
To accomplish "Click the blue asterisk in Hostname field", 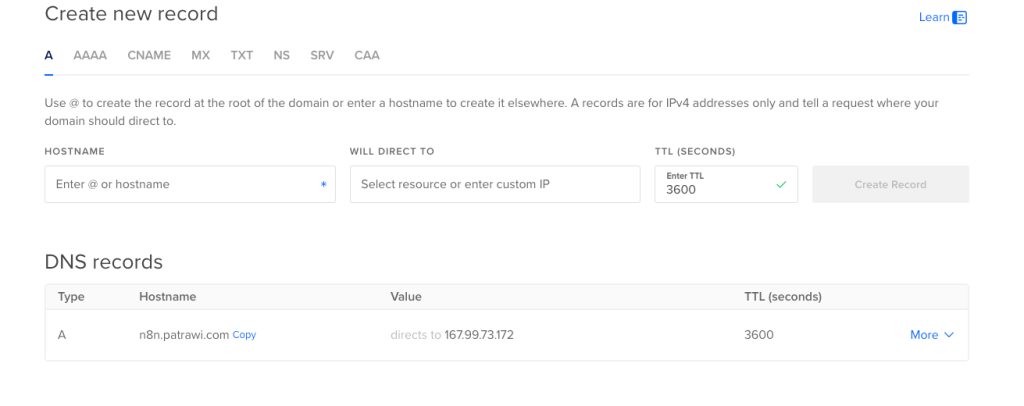I will [x=323, y=185].
